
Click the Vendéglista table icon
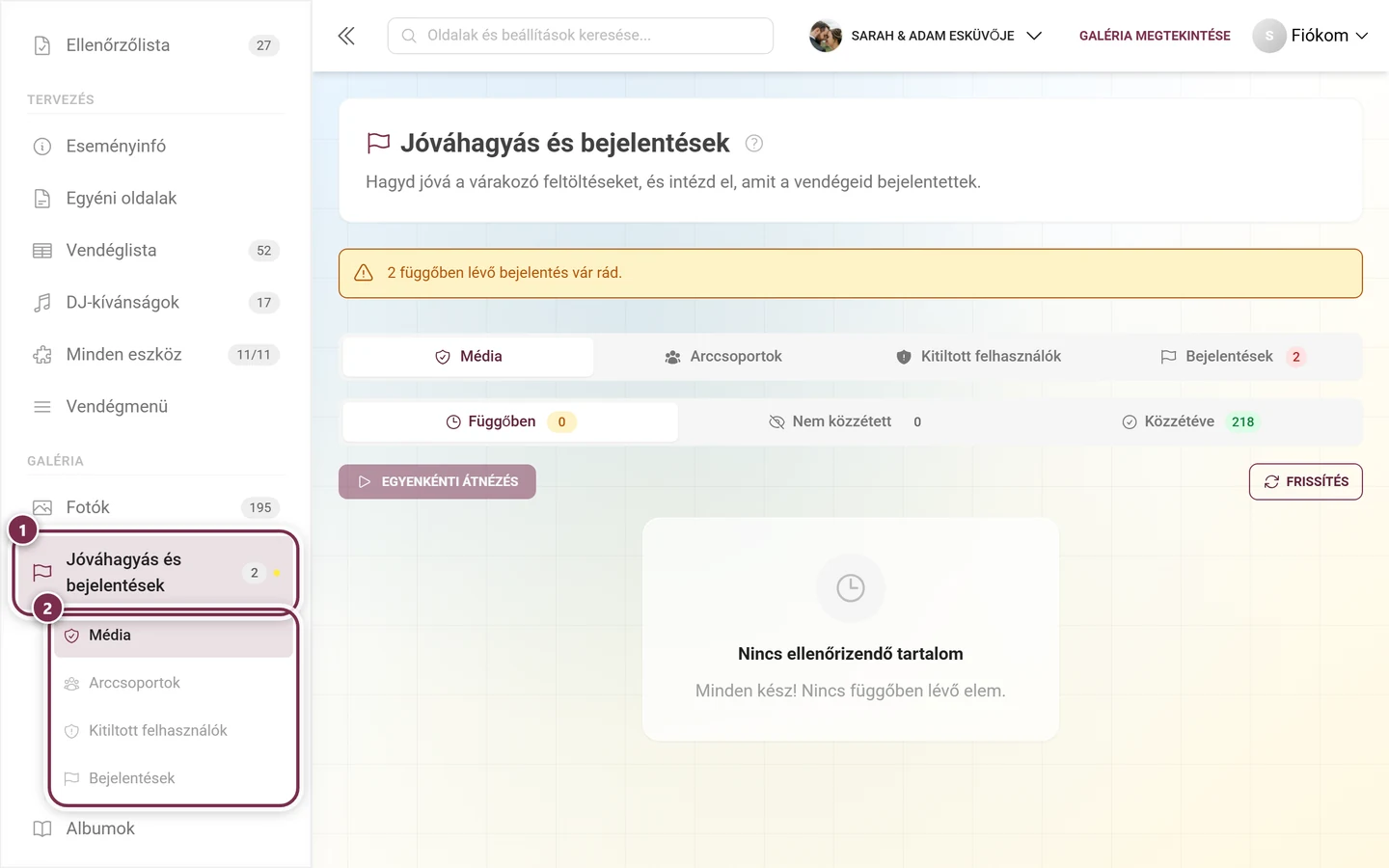click(42, 251)
